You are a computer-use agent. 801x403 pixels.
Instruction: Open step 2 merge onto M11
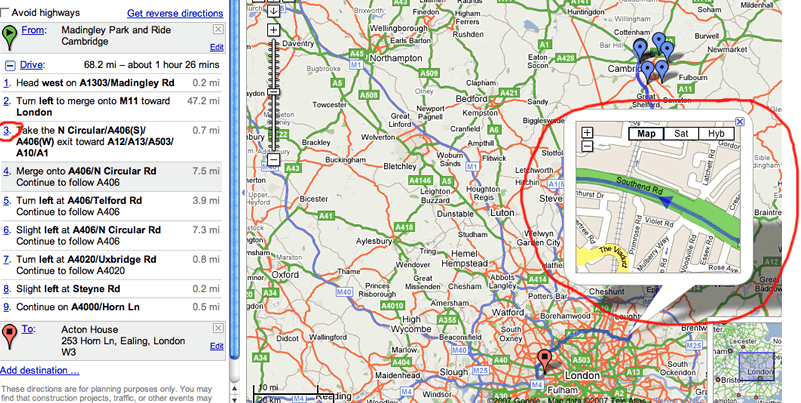coord(6,101)
